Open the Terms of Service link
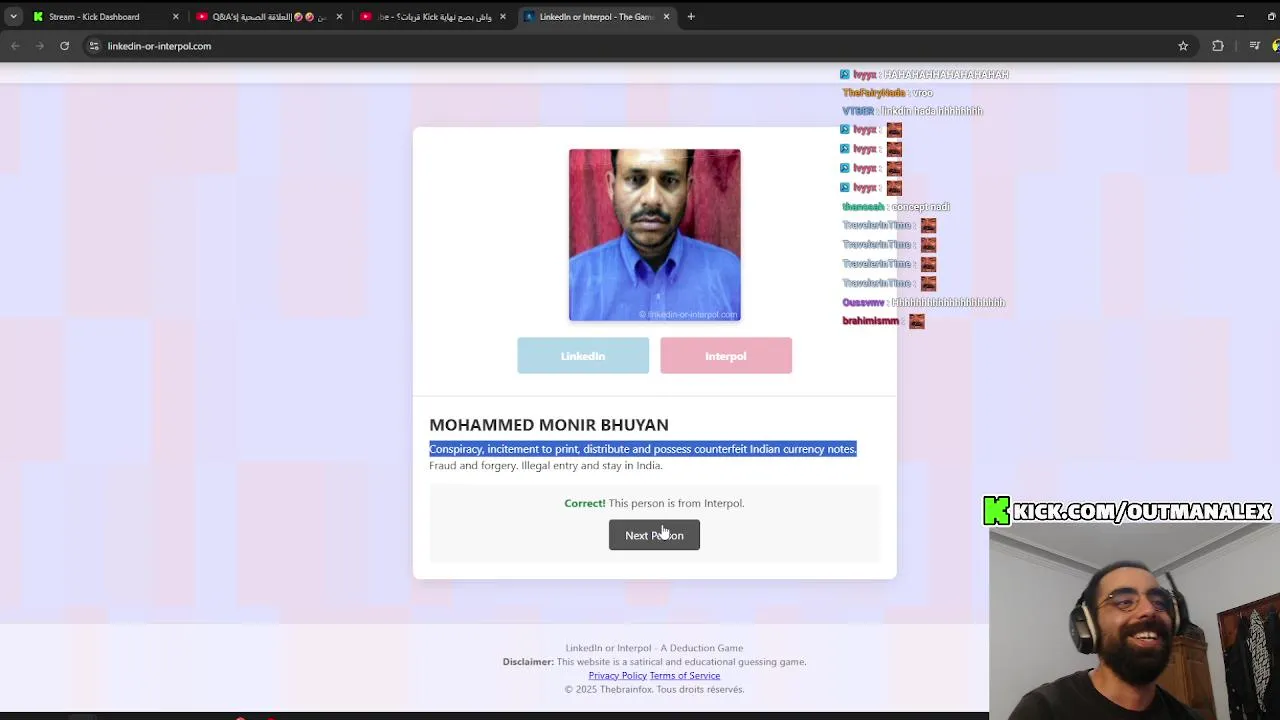1280x720 pixels. pyautogui.click(x=685, y=676)
